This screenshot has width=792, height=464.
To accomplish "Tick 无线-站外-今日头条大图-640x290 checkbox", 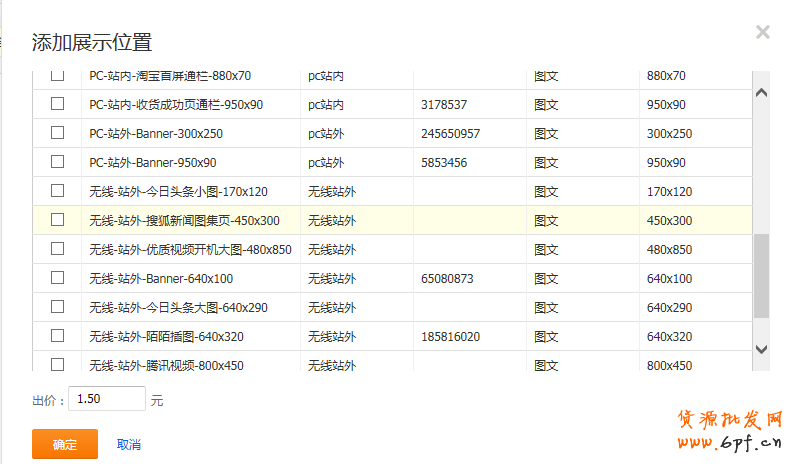I will pos(57,307).
